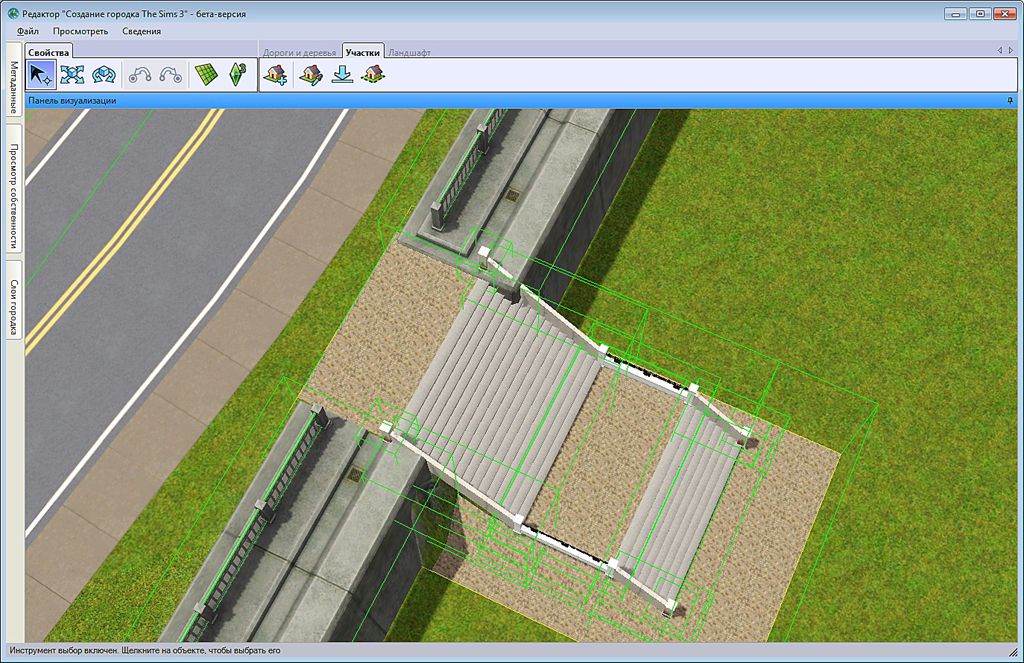The width and height of the screenshot is (1024, 663).
Task: Expand the Слои городка side panel
Action: point(14,299)
